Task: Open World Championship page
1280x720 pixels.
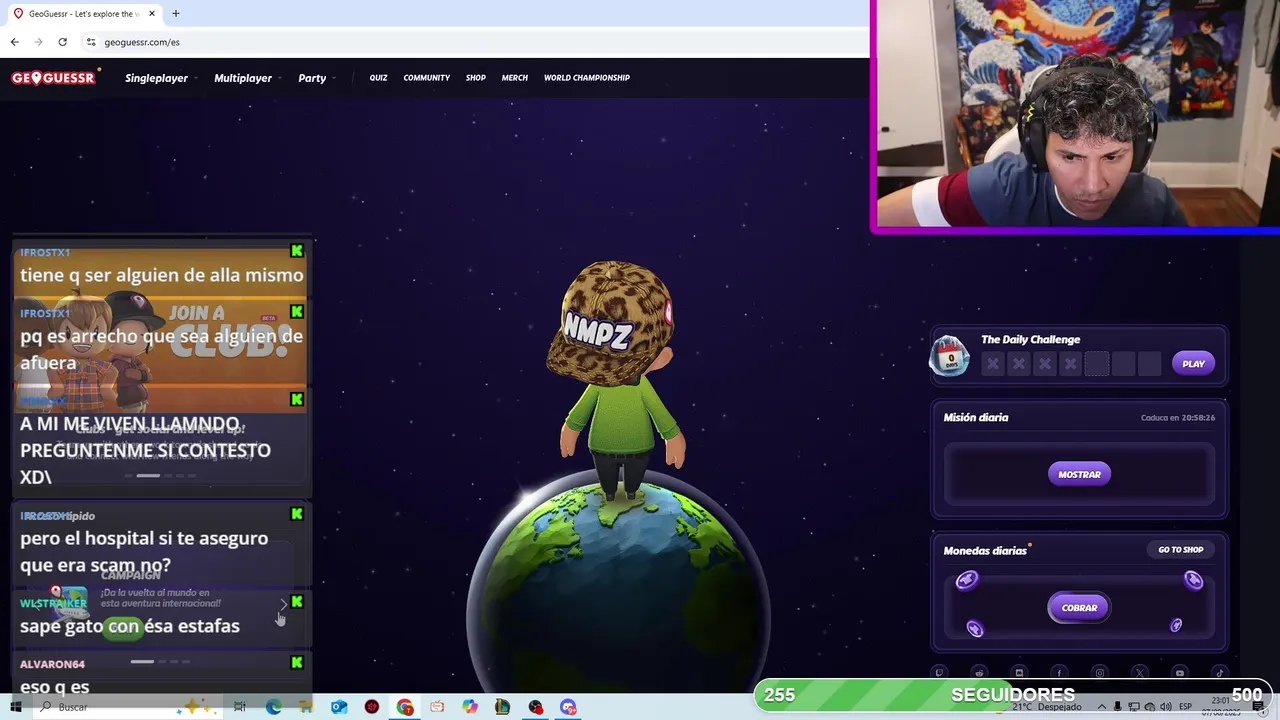Action: point(586,78)
